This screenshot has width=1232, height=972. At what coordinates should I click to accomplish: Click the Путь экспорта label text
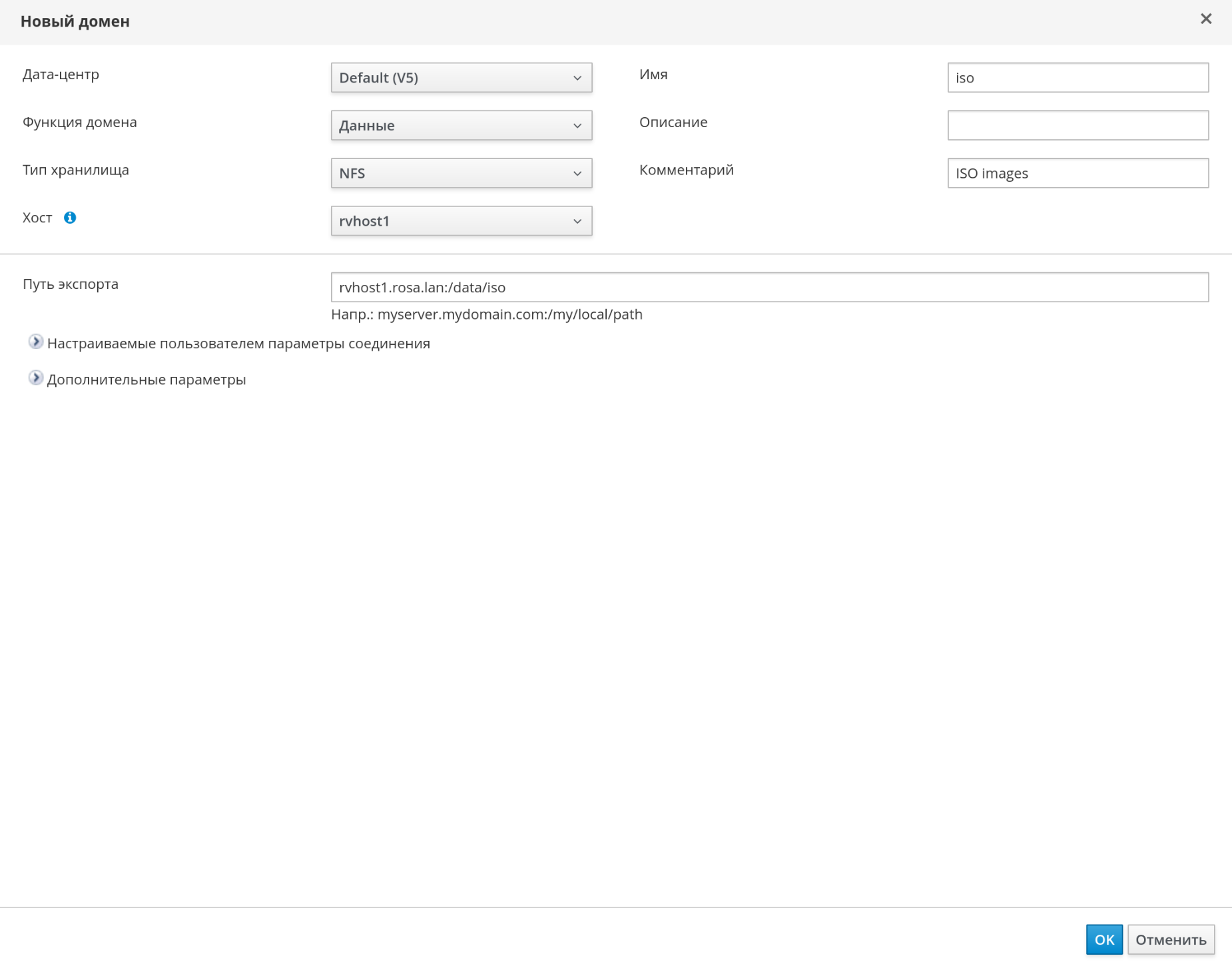[x=71, y=284]
